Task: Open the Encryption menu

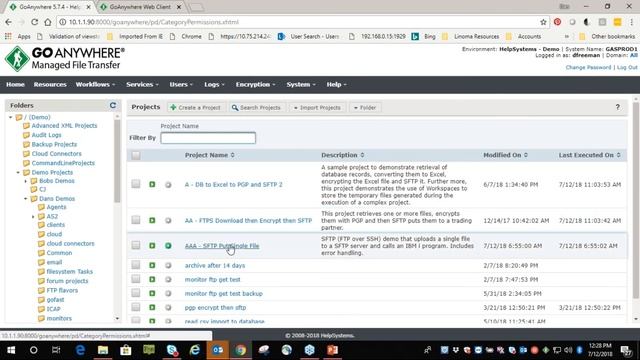Action: point(255,84)
